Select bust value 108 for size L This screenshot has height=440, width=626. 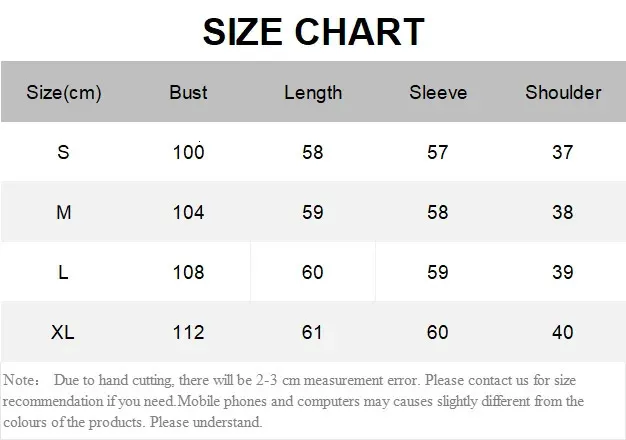pyautogui.click(x=188, y=272)
